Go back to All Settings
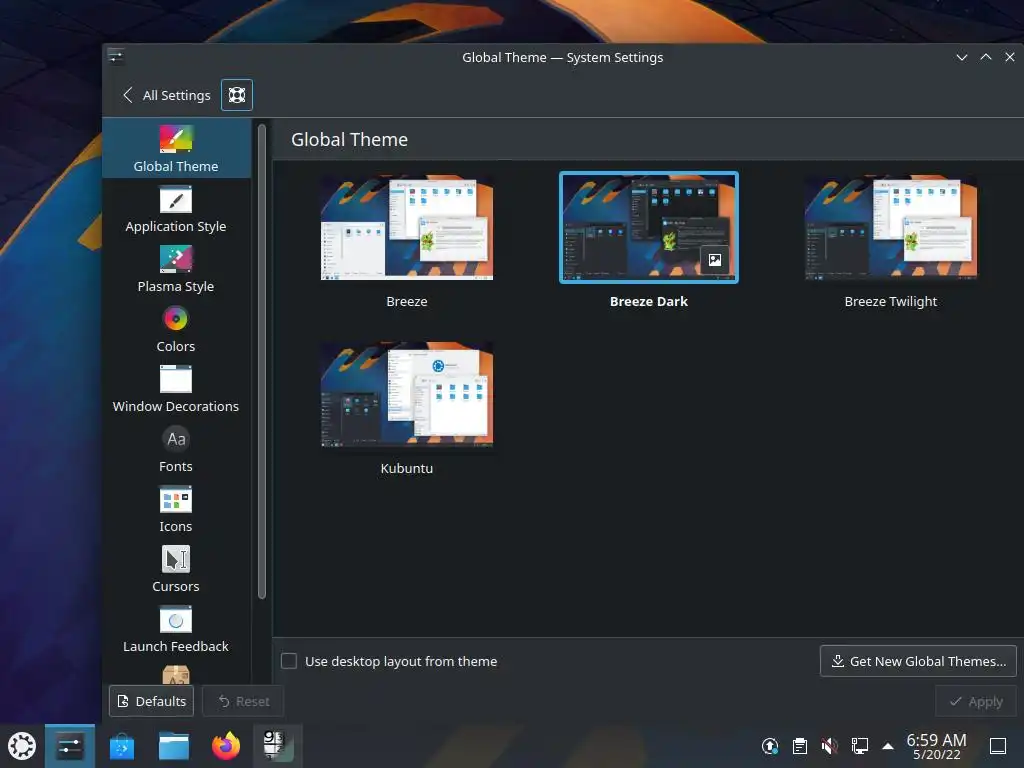This screenshot has height=768, width=1024. coord(167,95)
